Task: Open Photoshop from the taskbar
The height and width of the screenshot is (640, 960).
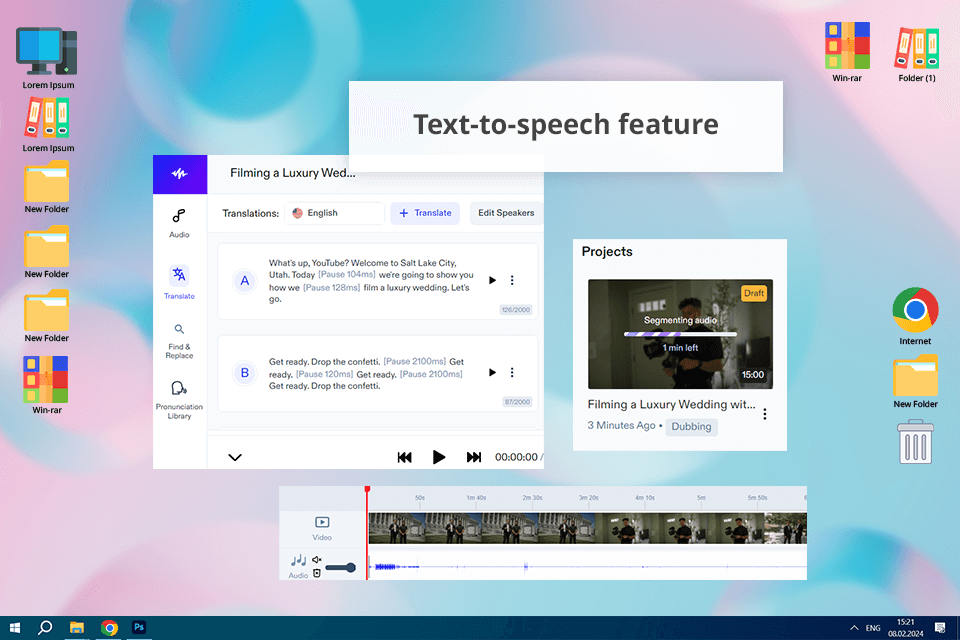Action: pos(139,627)
